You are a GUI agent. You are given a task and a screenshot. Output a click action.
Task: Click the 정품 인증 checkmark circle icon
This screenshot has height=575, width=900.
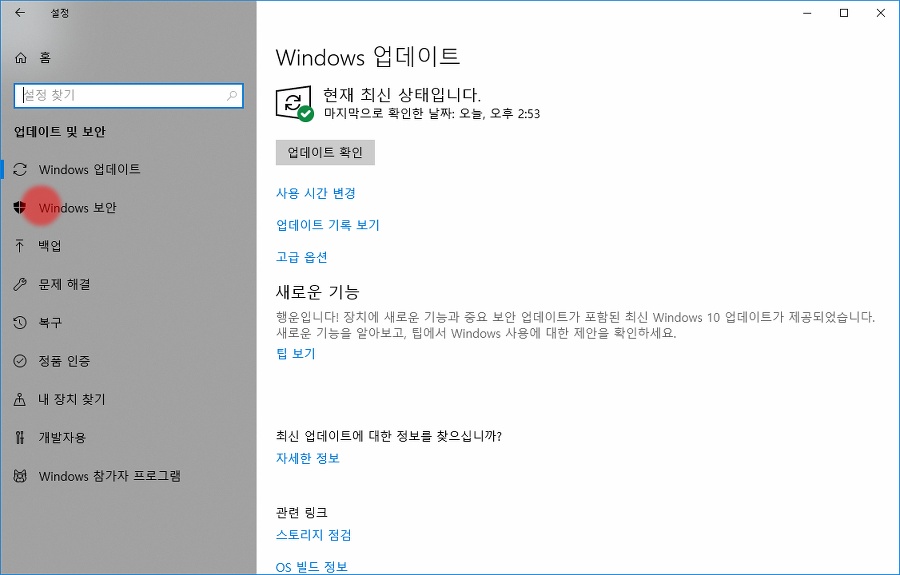[x=20, y=361]
